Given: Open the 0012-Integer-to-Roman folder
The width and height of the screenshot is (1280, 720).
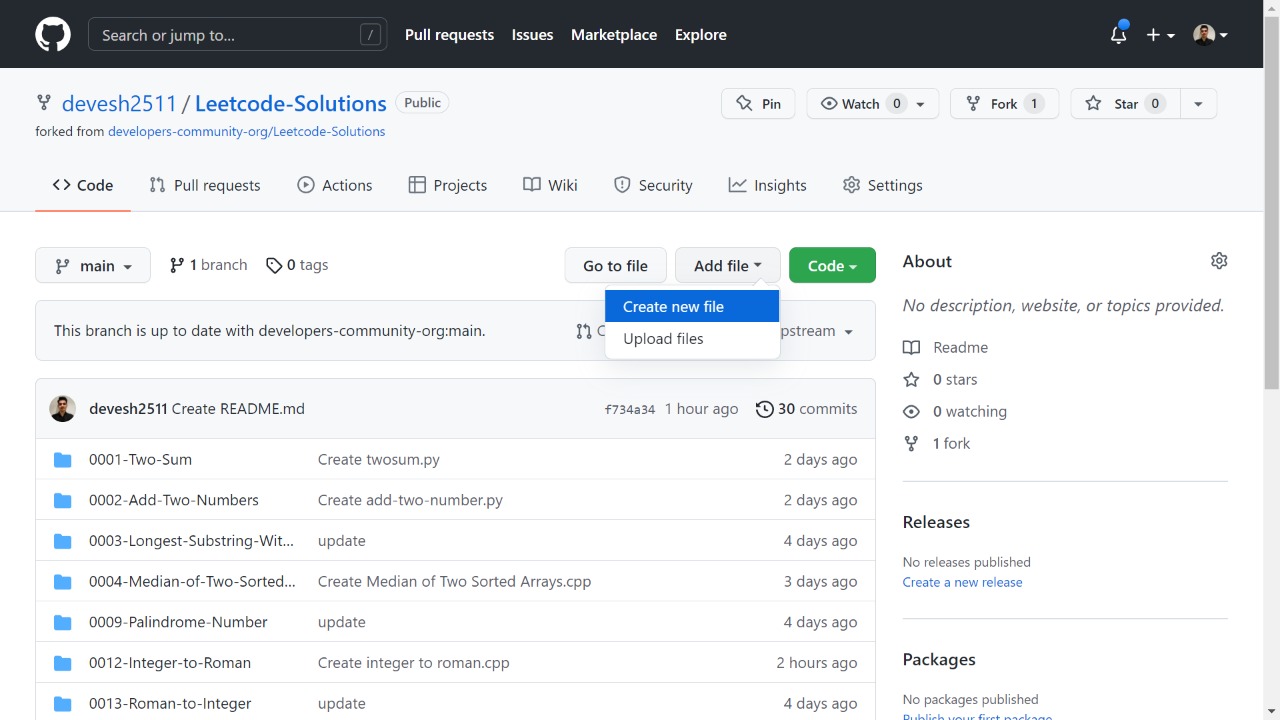Looking at the screenshot, I should 170,663.
